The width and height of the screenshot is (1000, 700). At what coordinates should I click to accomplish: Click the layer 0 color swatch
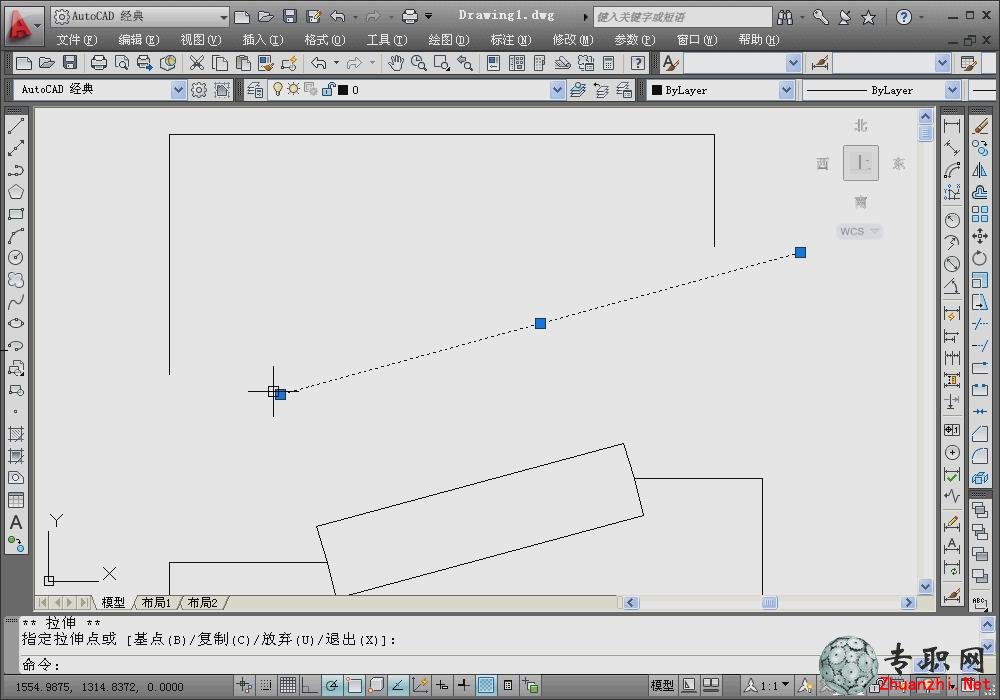coord(343,90)
